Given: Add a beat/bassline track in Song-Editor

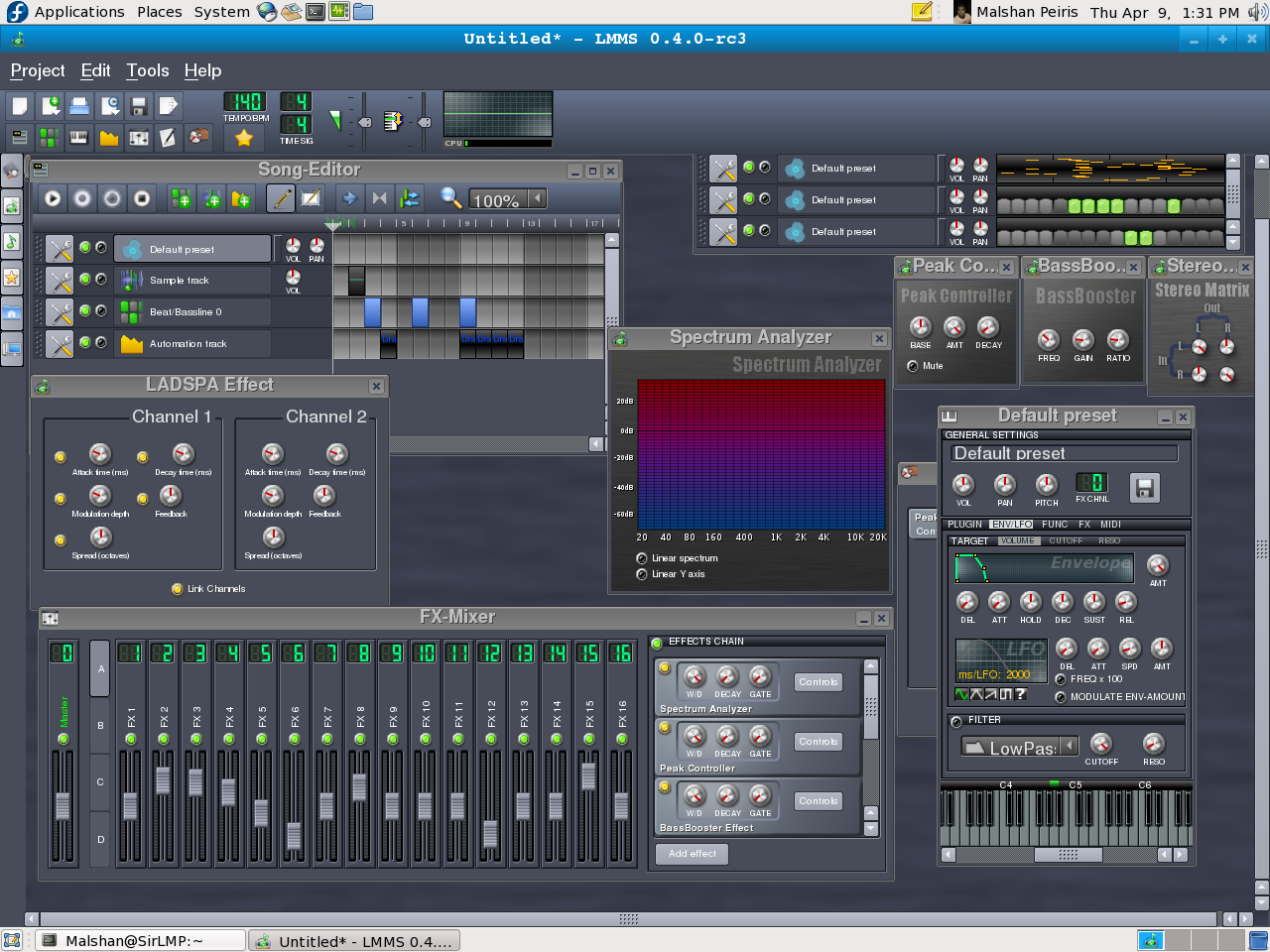Looking at the screenshot, I should (181, 199).
